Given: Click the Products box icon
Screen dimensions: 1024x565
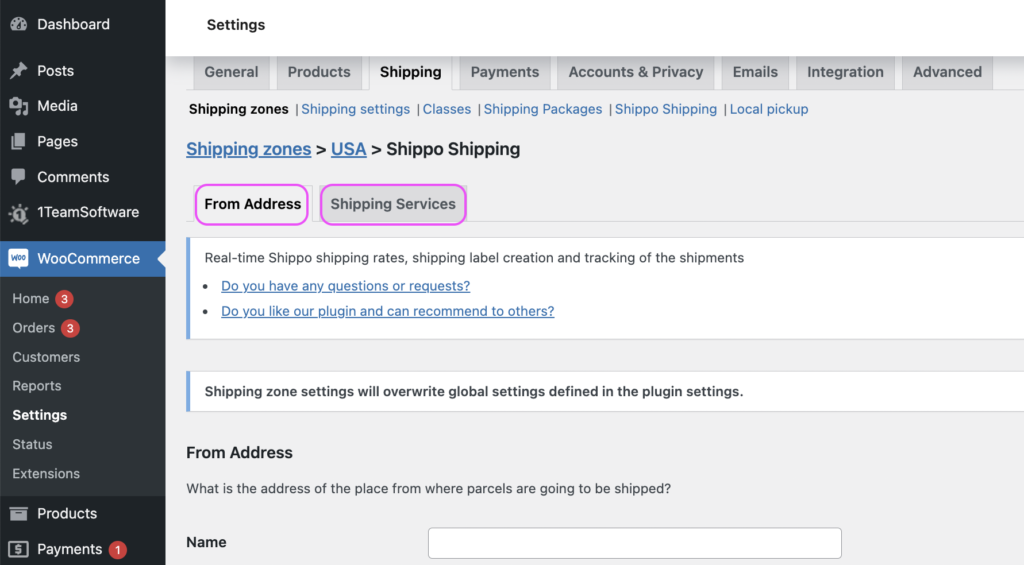Looking at the screenshot, I should (18, 514).
